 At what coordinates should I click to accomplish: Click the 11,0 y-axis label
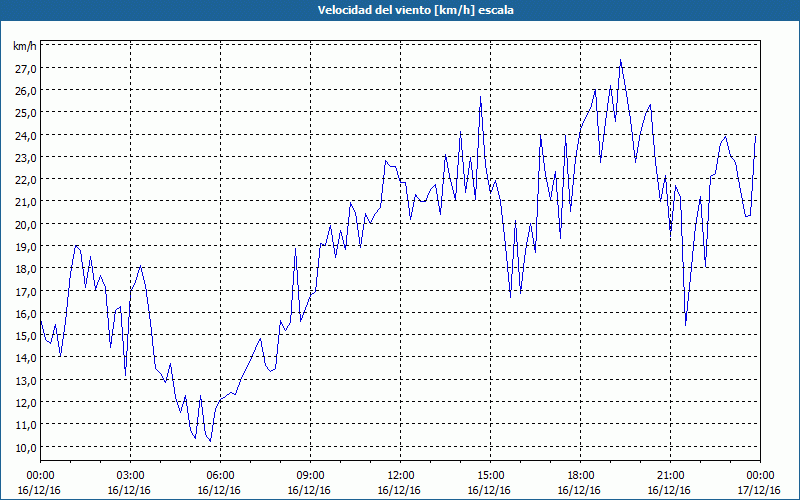point(26,425)
